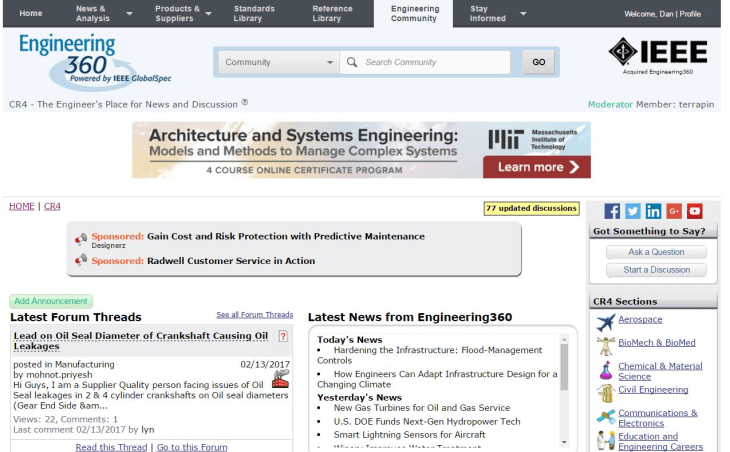Click the news panel scroll down arrow
Image resolution: width=730 pixels, height=452 pixels.
tap(564, 442)
